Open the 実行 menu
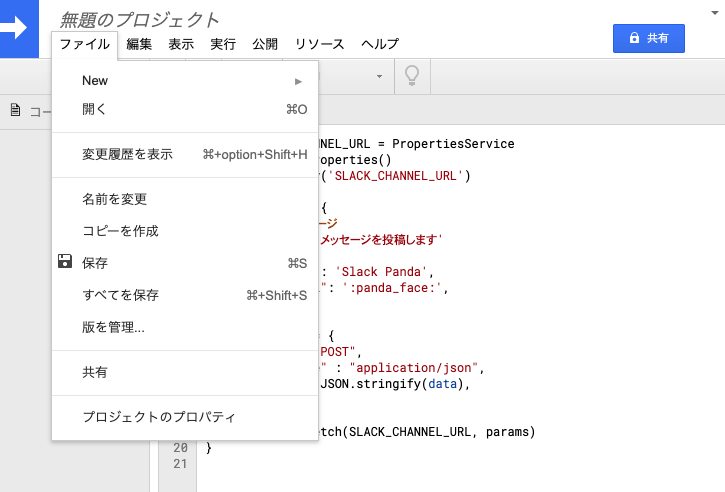Screen dimensions: 725x492 pos(223,44)
